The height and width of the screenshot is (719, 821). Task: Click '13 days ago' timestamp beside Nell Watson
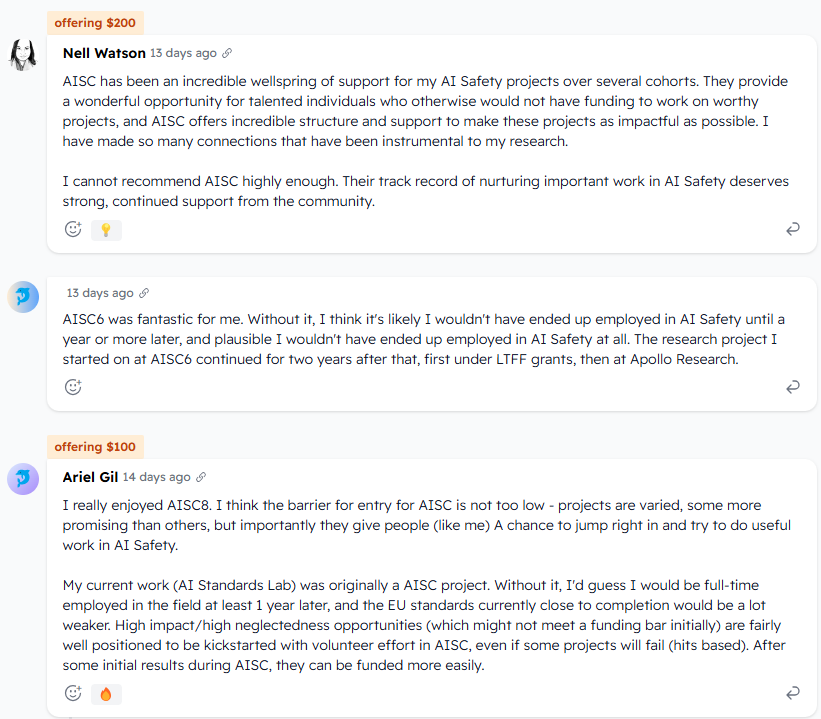[183, 53]
